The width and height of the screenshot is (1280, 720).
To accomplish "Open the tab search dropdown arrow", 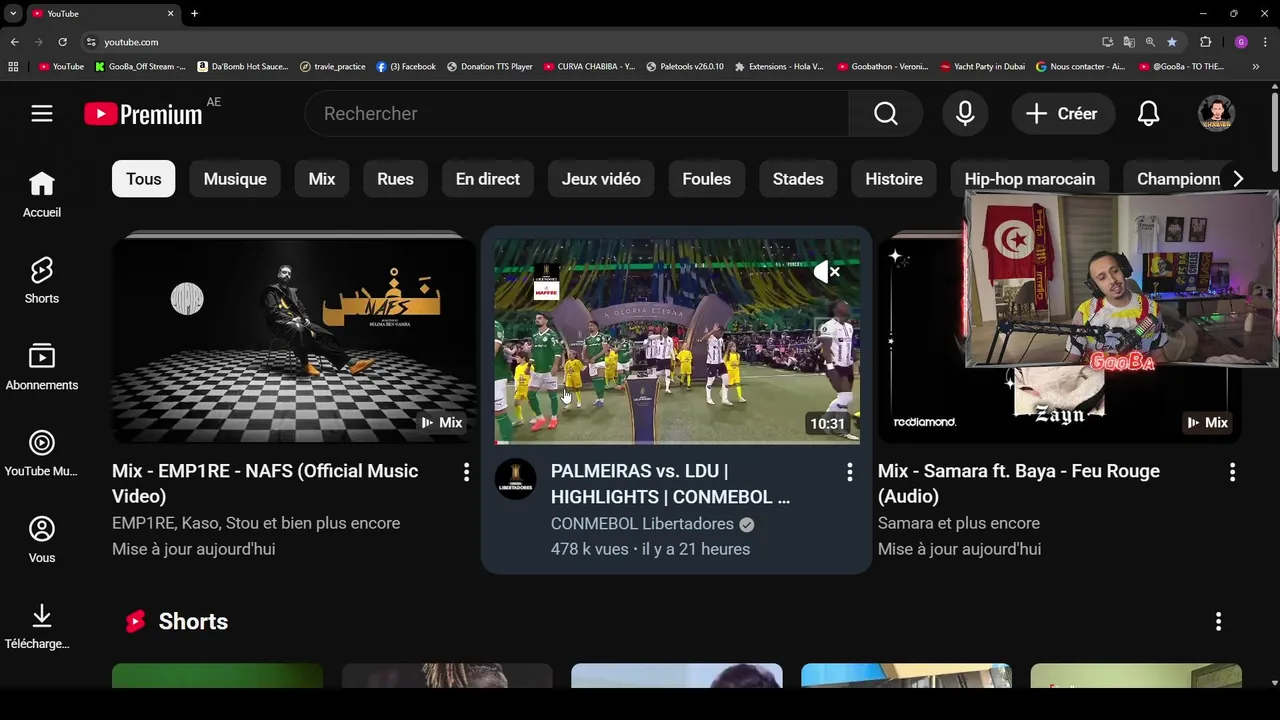I will point(13,13).
